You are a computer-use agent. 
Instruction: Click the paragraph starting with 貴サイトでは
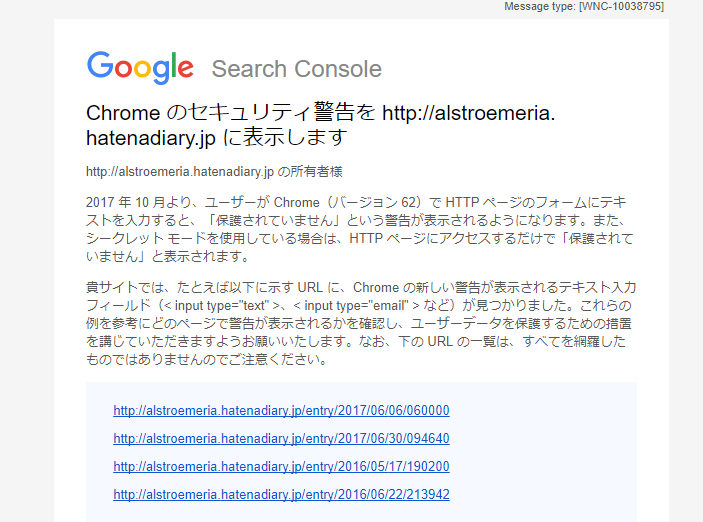pyautogui.click(x=361, y=323)
